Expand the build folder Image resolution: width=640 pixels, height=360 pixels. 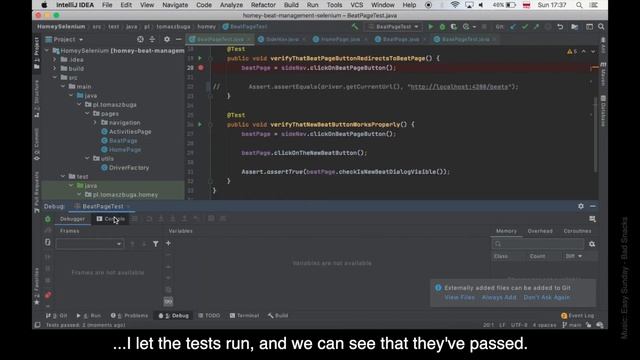54,69
